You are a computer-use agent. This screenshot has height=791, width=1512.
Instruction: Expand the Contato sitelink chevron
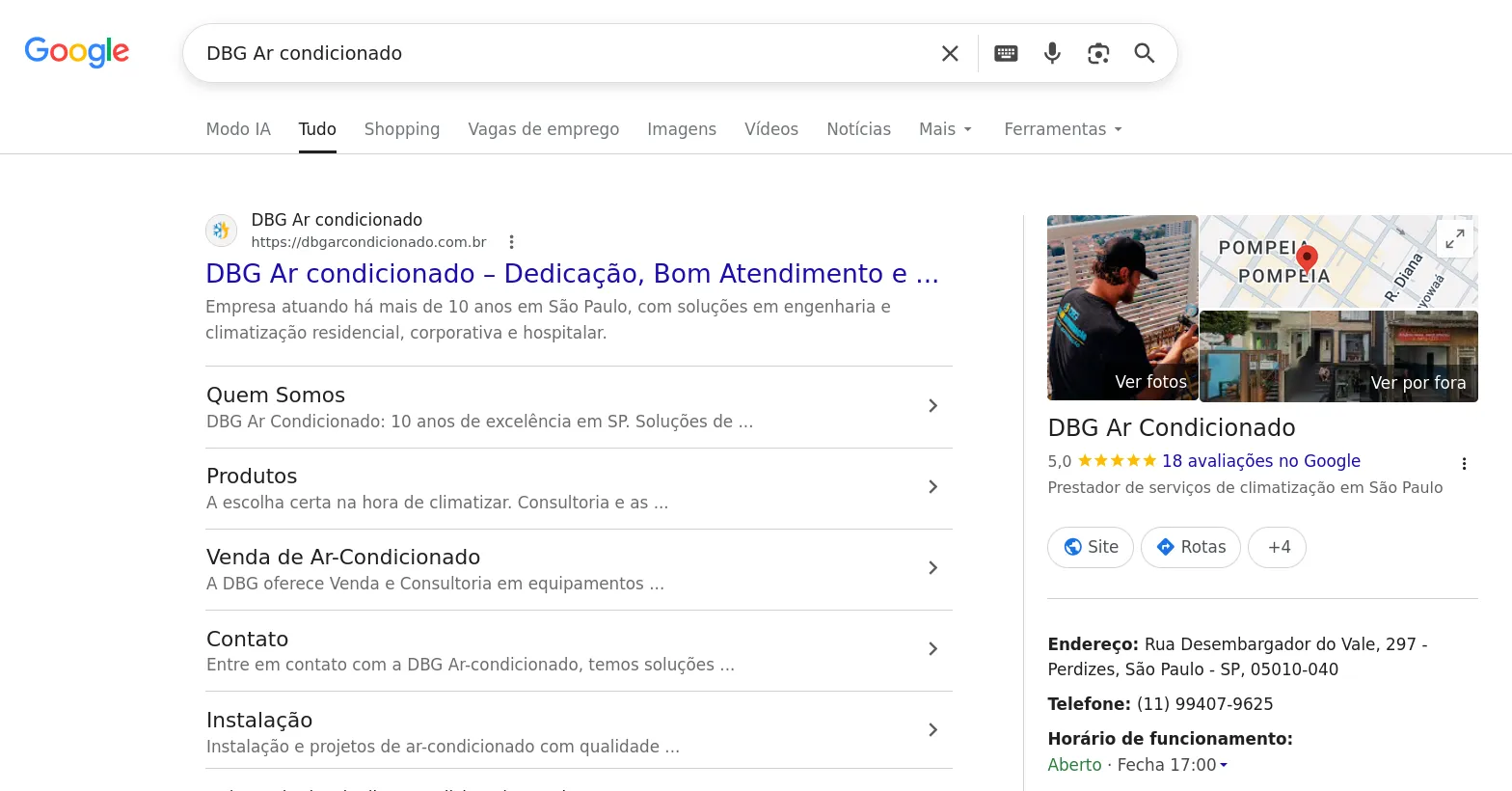coord(932,649)
